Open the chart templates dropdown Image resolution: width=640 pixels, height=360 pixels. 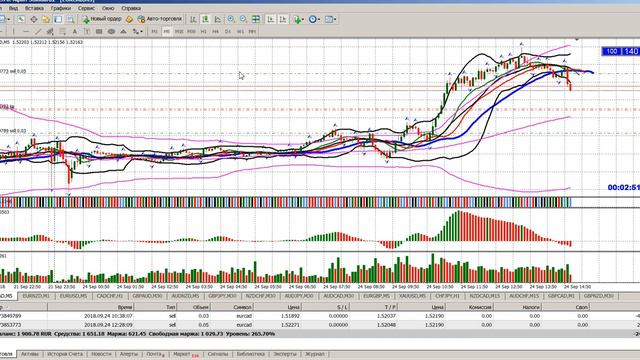click(330, 19)
